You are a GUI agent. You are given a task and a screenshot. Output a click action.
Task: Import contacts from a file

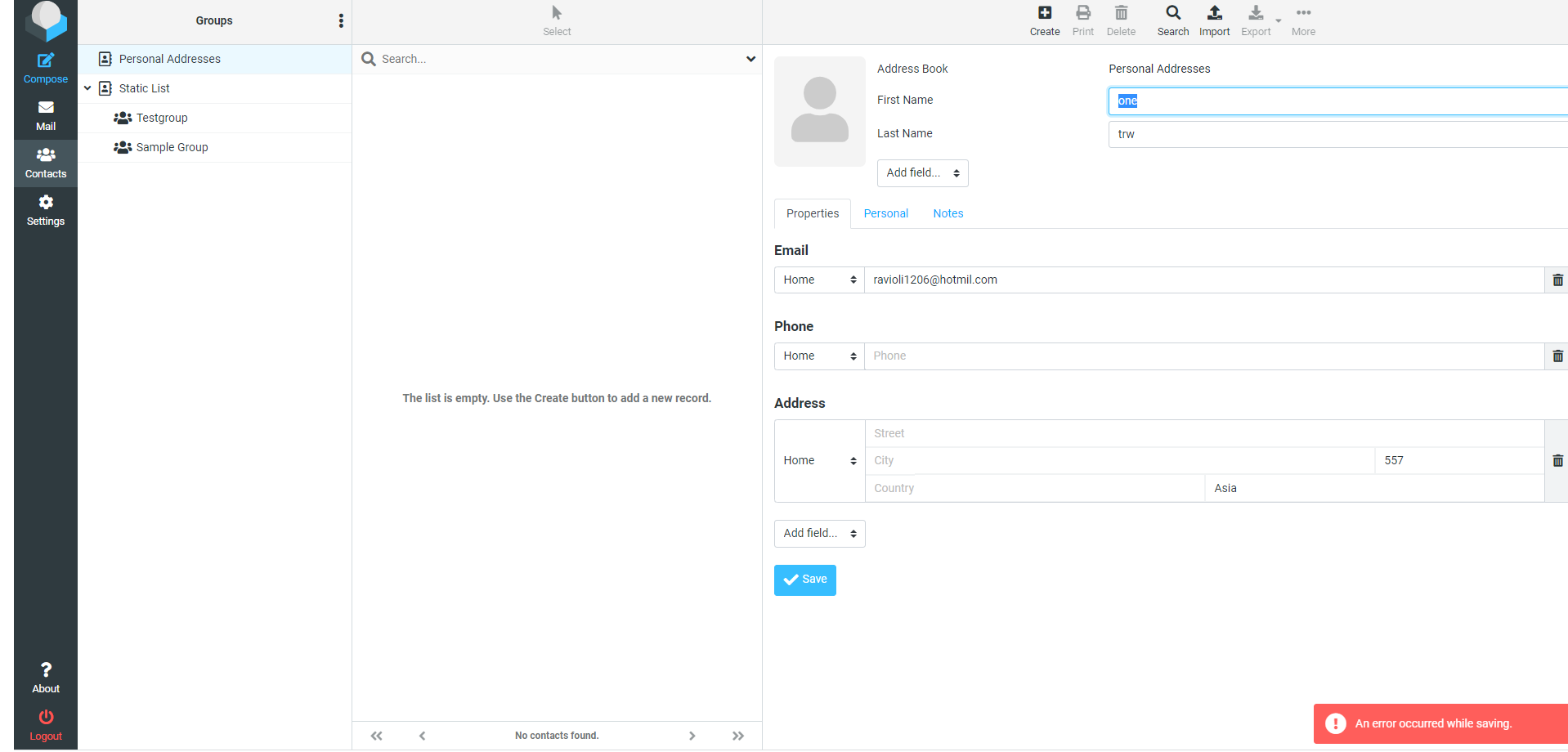point(1214,20)
